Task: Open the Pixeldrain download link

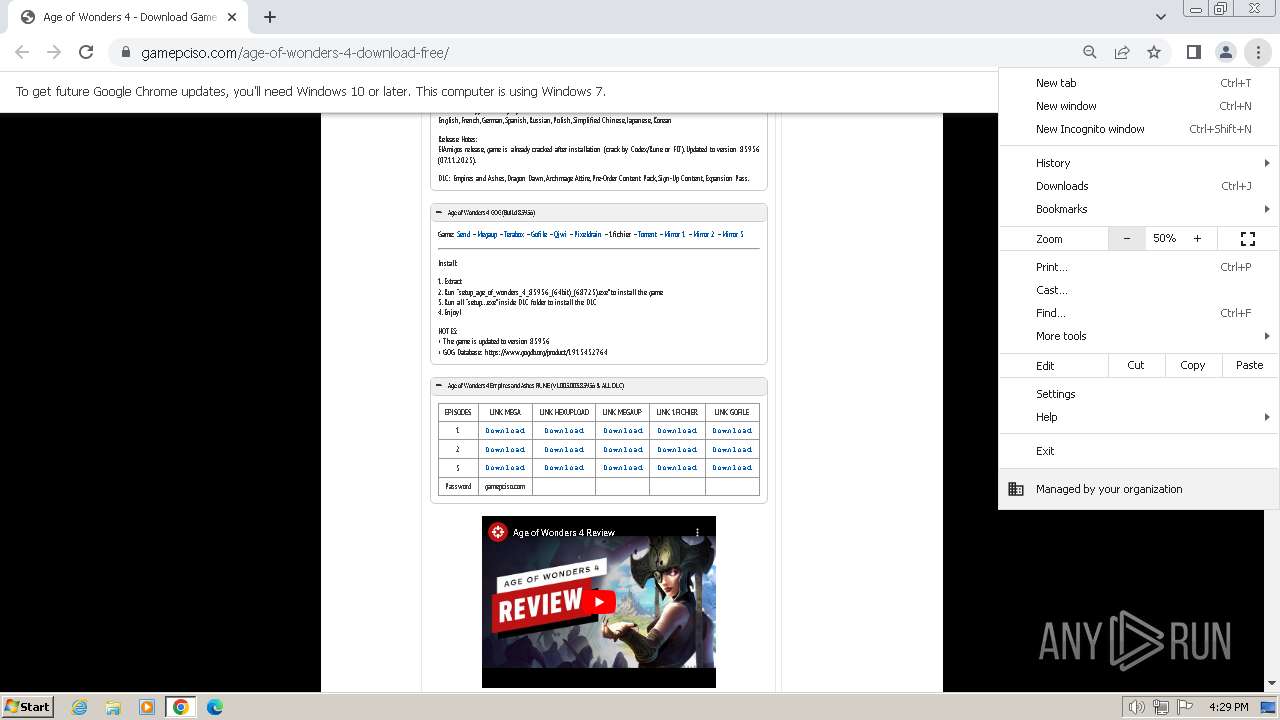Action: coord(588,234)
